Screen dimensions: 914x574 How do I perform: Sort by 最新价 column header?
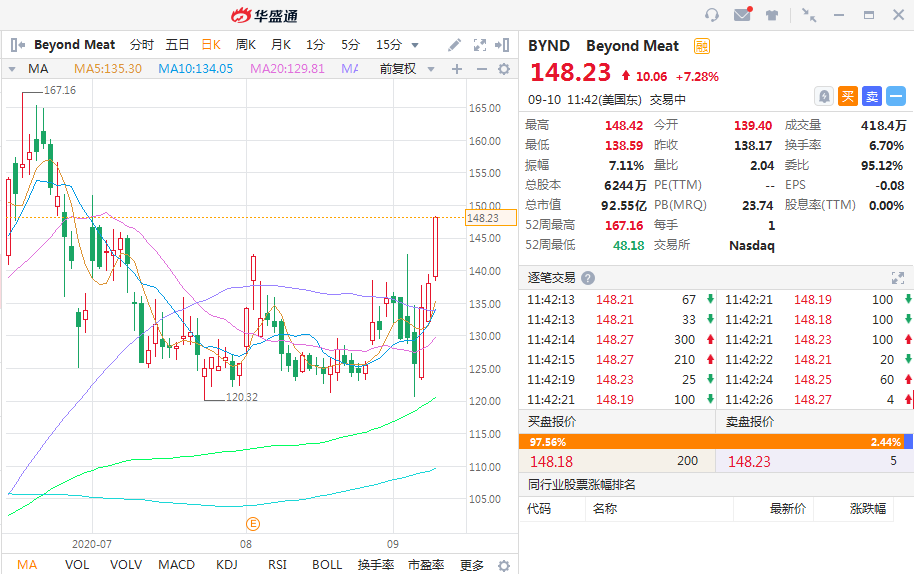coord(788,509)
